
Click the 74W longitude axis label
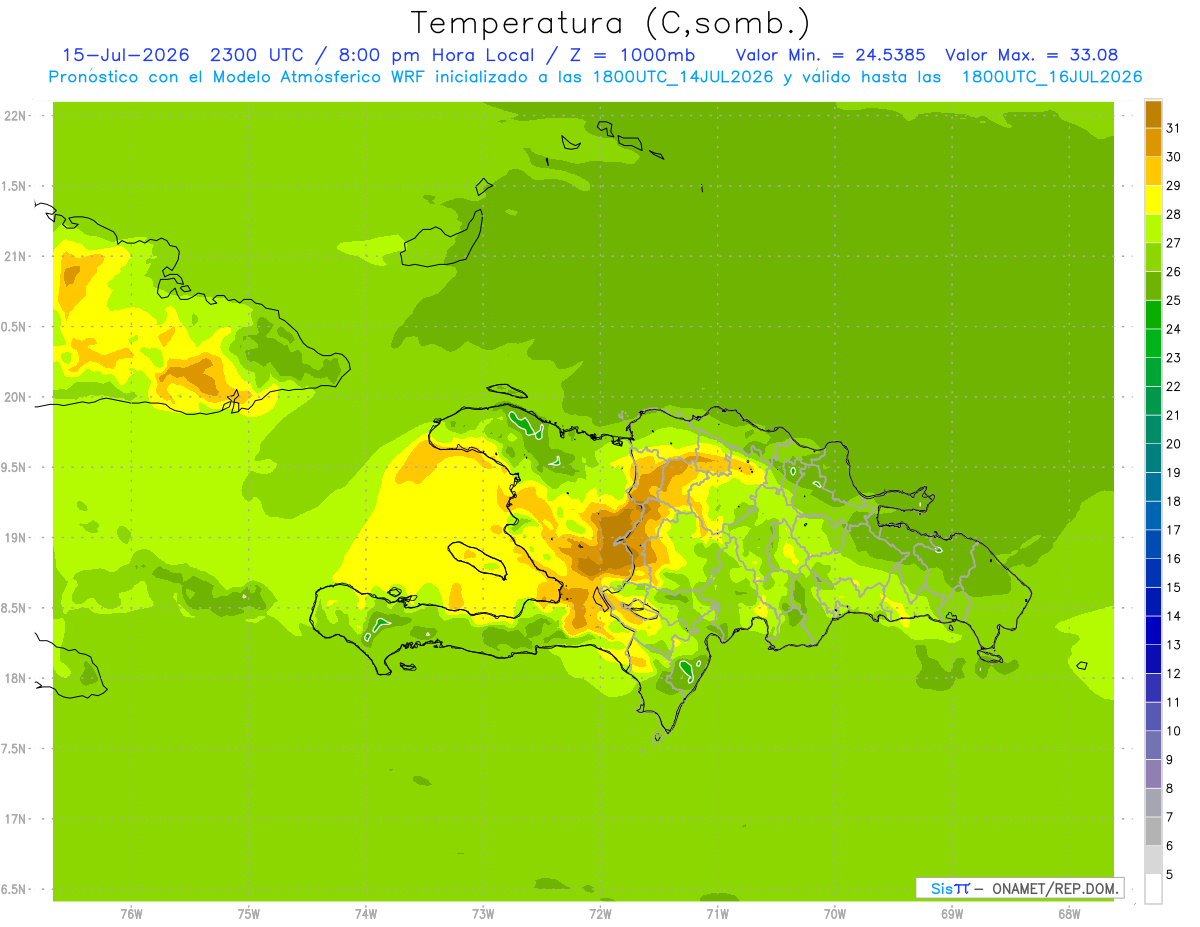coord(366,914)
